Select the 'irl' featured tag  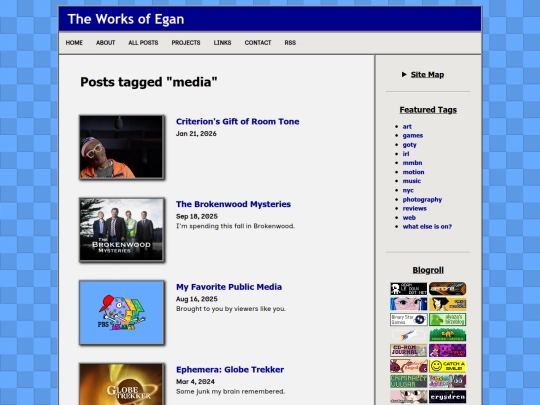(x=406, y=154)
